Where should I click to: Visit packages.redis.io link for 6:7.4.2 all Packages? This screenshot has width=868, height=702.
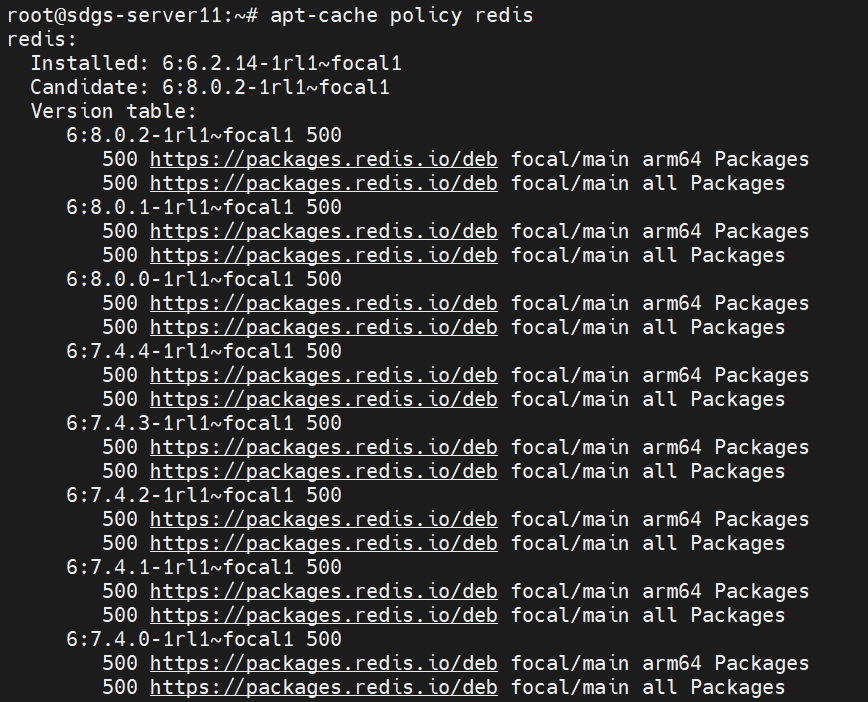point(324,543)
